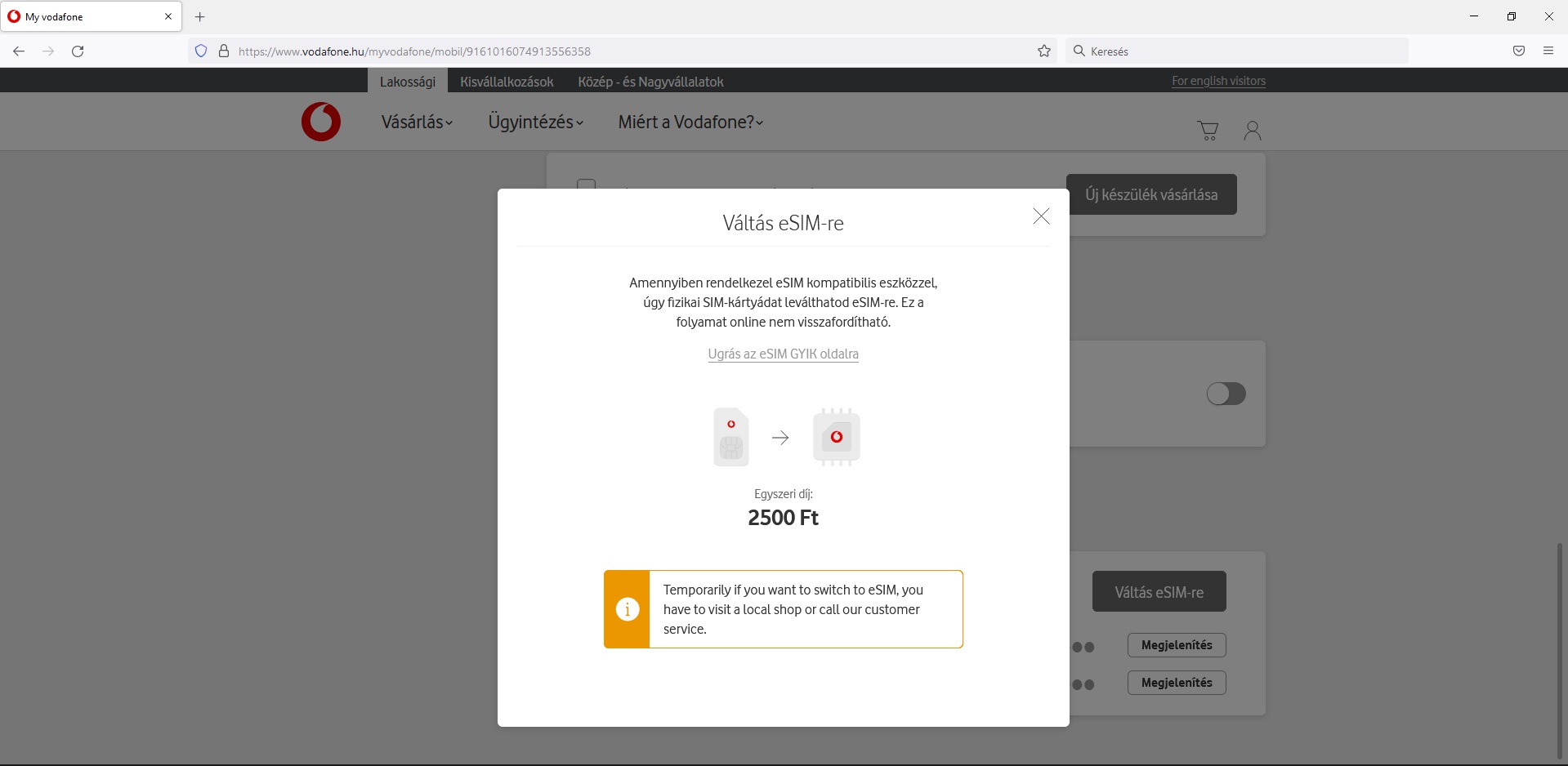Open the shopping cart icon
Screen dimensions: 1568x766
tap(1208, 131)
